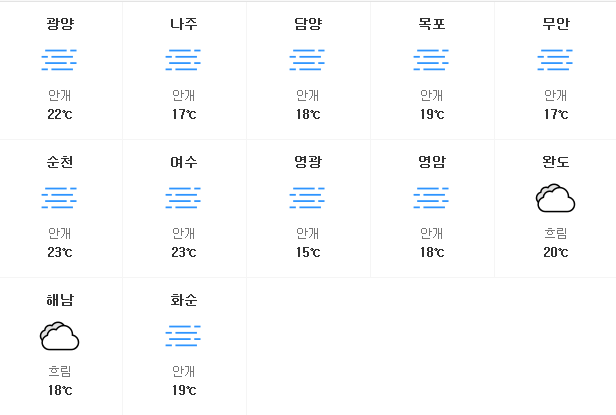Select the fog icon under 무안
The image size is (616, 415).
[555, 60]
